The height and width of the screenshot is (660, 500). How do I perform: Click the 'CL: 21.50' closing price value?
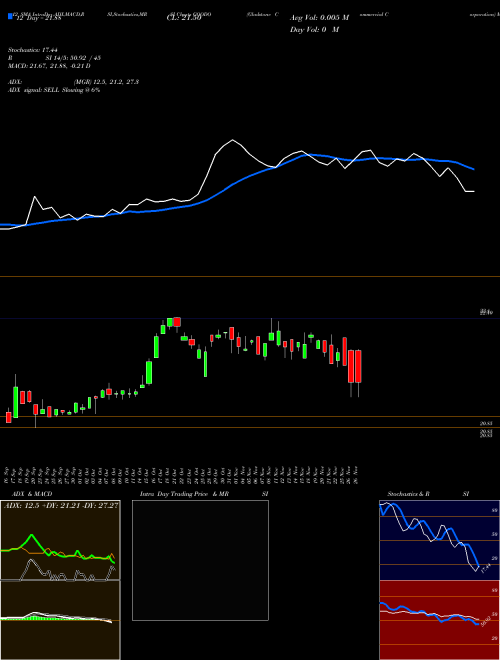point(184,18)
